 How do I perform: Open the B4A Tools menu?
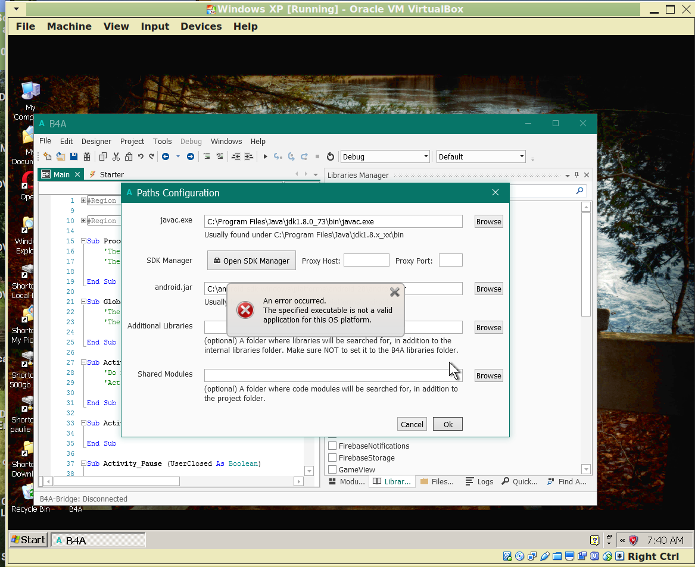[x=162, y=141]
